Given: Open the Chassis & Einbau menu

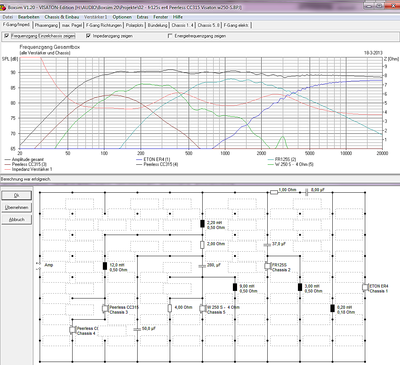Looking at the screenshot, I should (62, 17).
